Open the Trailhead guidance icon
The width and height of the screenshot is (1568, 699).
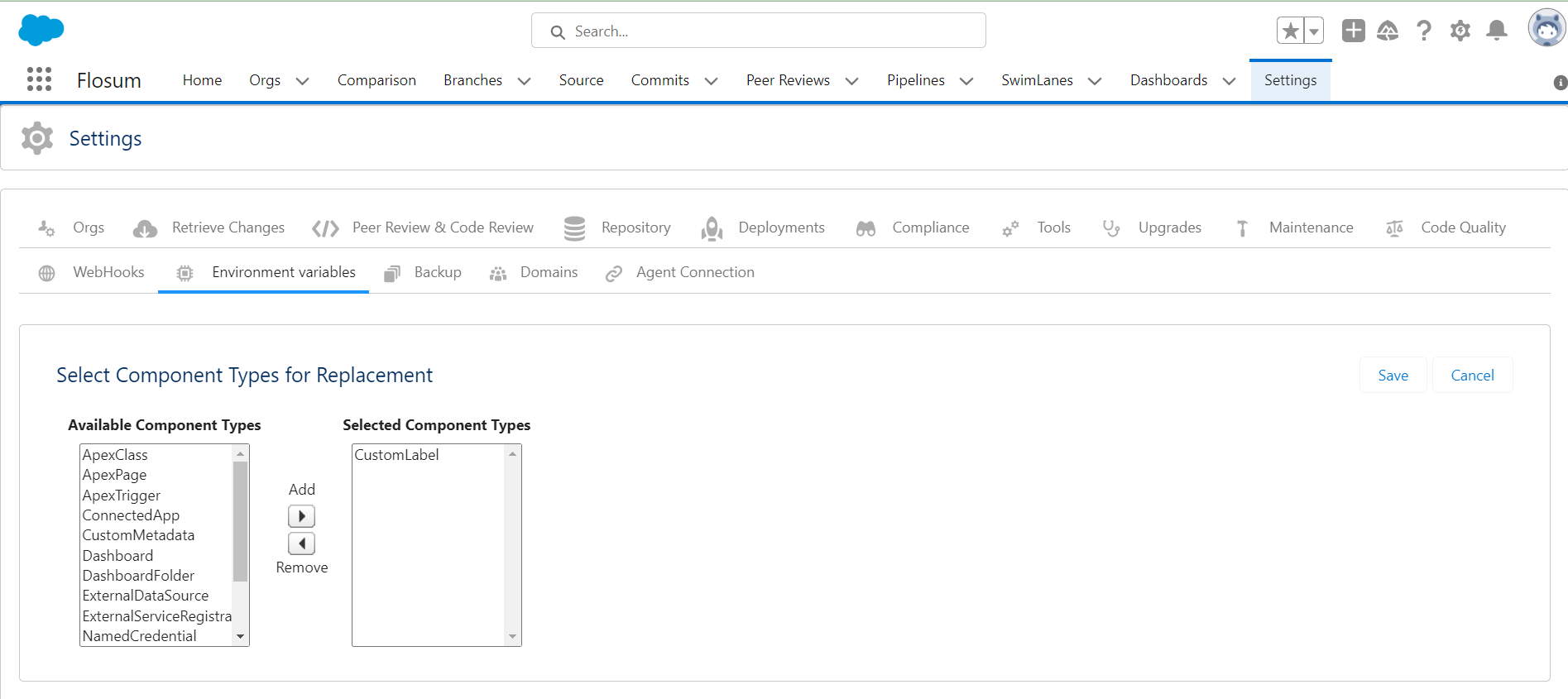coord(1388,31)
